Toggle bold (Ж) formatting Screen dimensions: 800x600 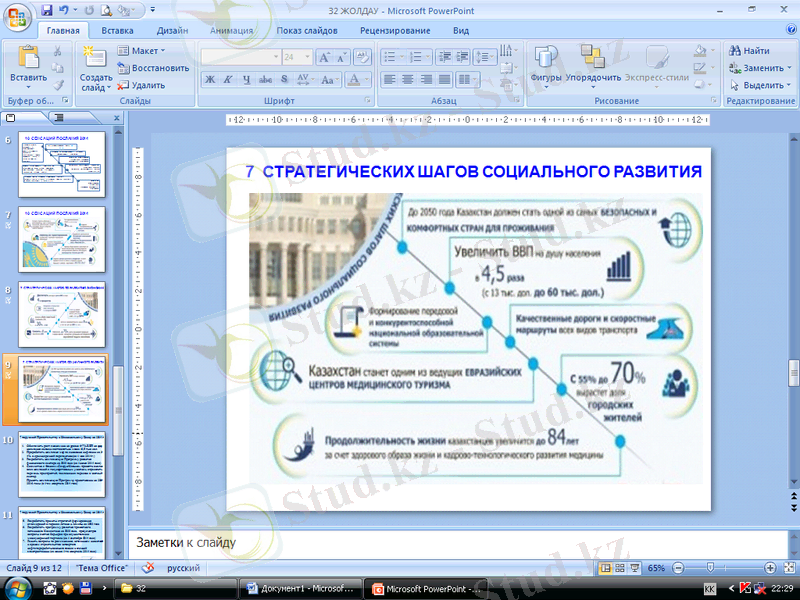click(211, 79)
